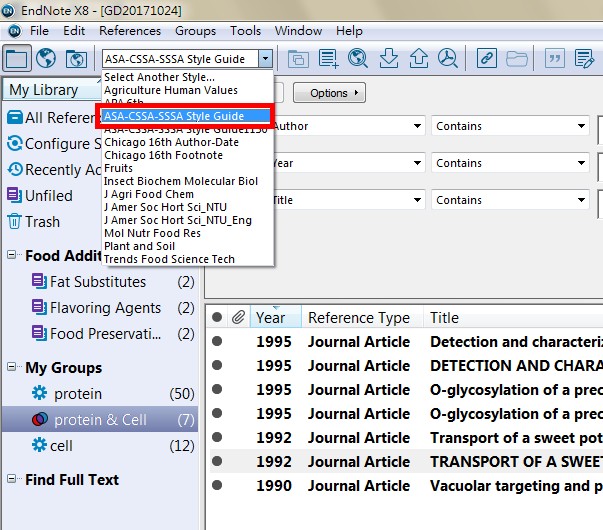Open the Edit menu
603x530 pixels.
click(74, 31)
